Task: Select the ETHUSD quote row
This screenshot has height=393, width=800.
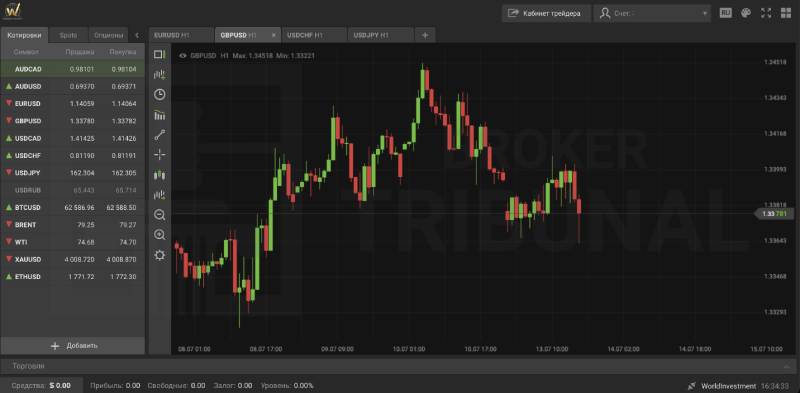Action: [73, 277]
